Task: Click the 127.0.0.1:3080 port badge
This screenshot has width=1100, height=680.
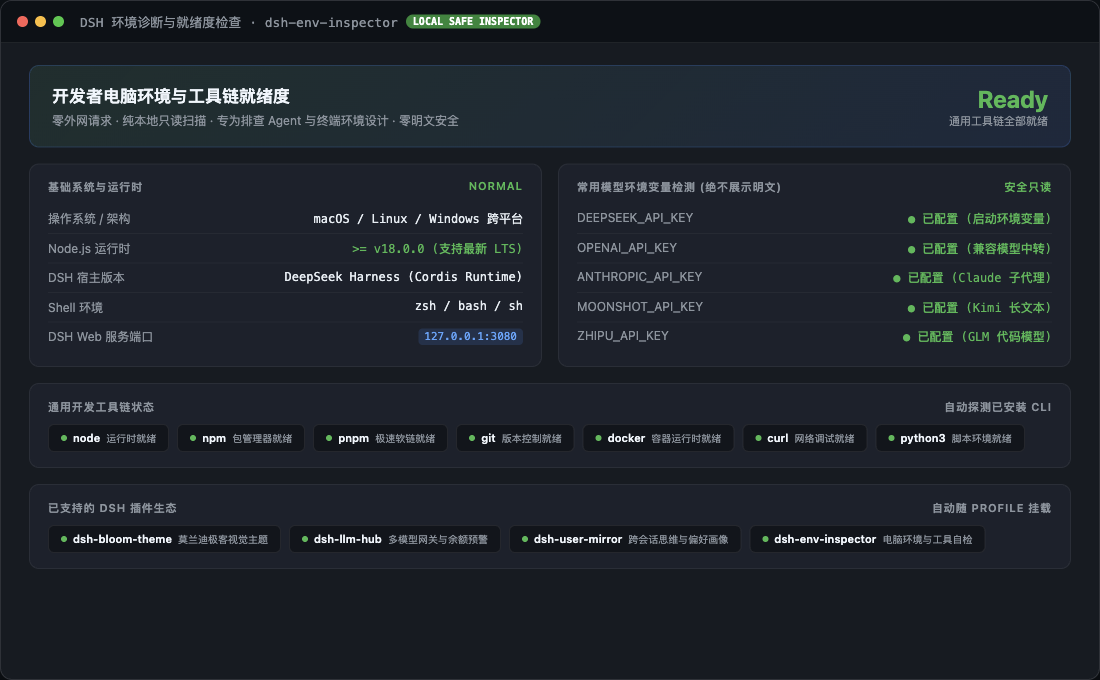Action: tap(470, 336)
